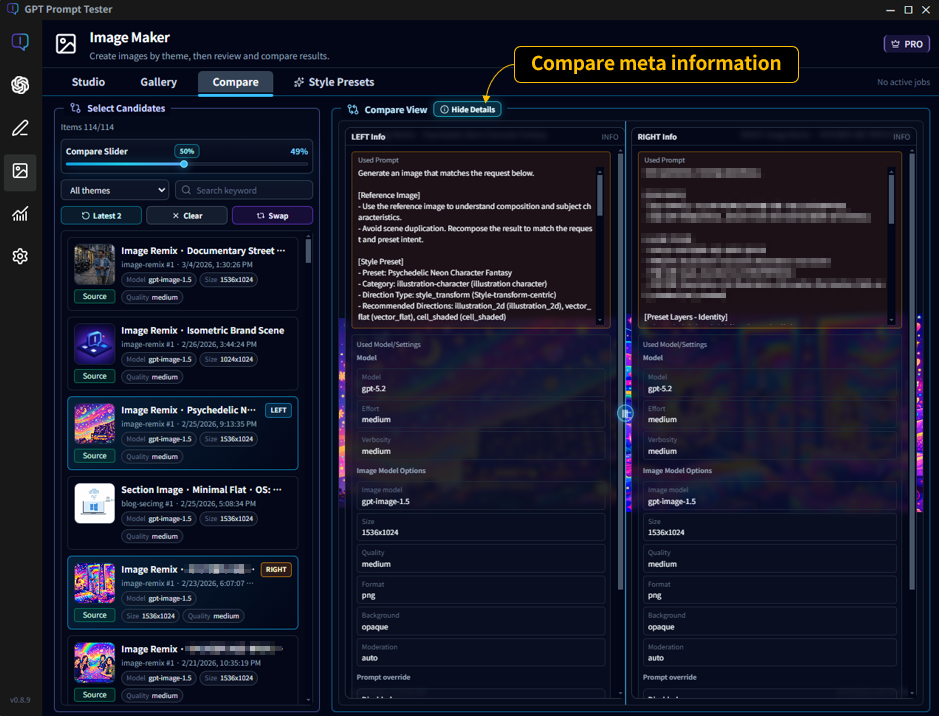Screen dimensions: 939x716
Task: Toggle the LEFT badge on Psychedelic remix item
Action: [x=278, y=410]
